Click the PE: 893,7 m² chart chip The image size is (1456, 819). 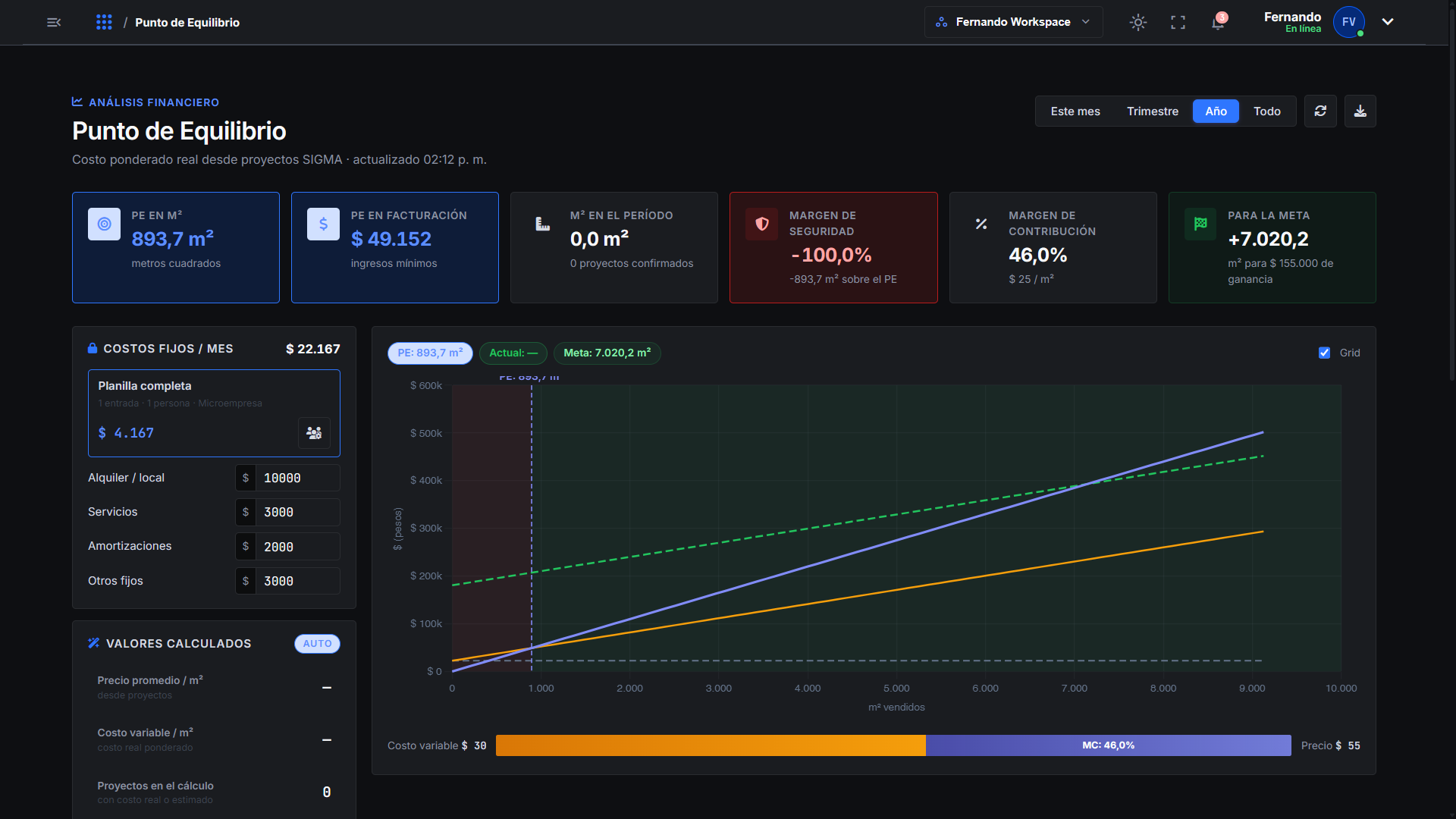point(430,353)
